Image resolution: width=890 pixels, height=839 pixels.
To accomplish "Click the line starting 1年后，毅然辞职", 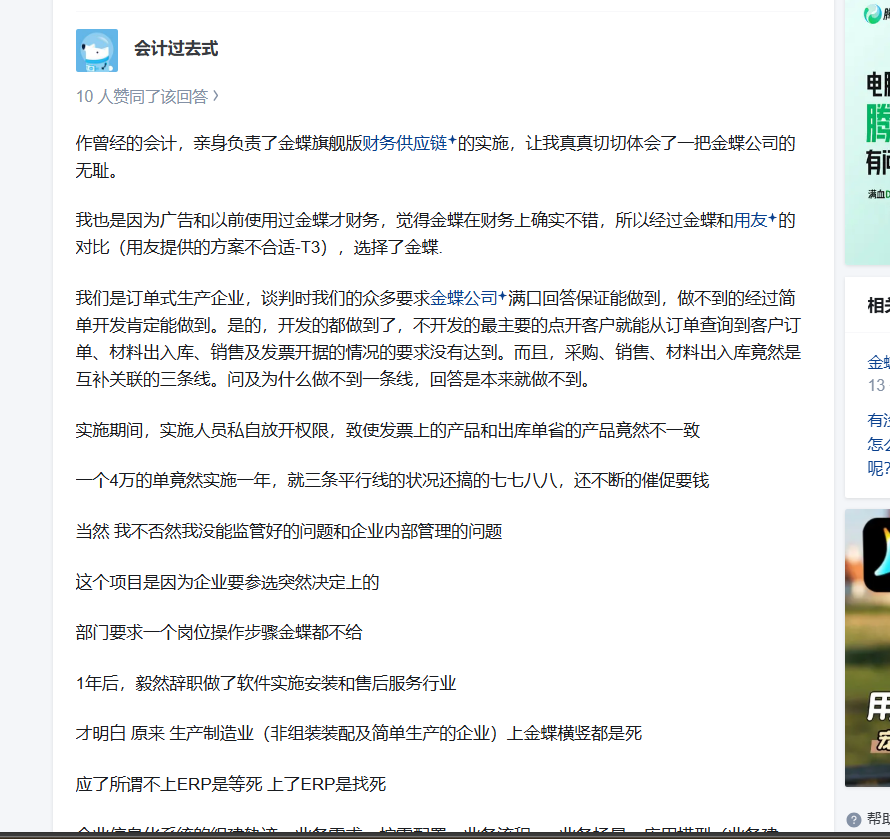I will 266,683.
